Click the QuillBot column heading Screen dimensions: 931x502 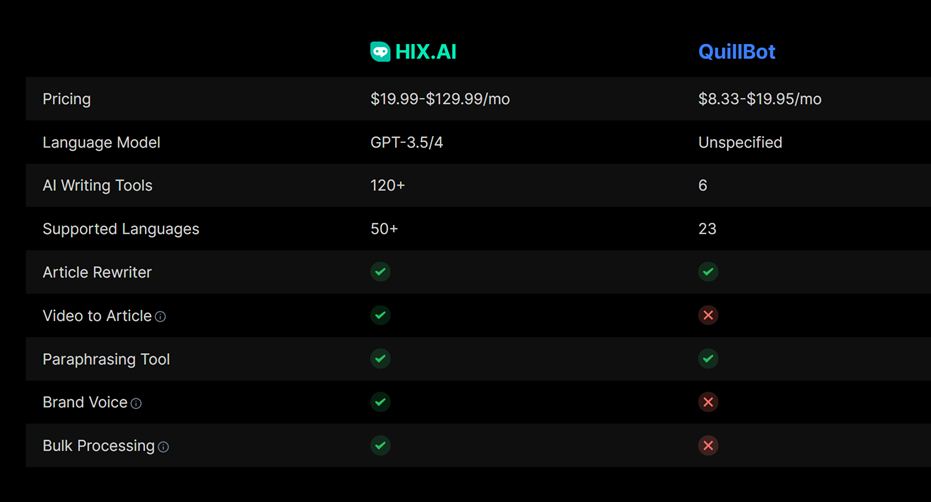(736, 52)
